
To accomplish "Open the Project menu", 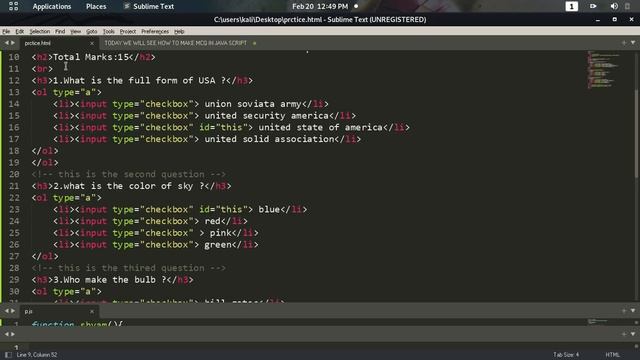I will (128, 31).
